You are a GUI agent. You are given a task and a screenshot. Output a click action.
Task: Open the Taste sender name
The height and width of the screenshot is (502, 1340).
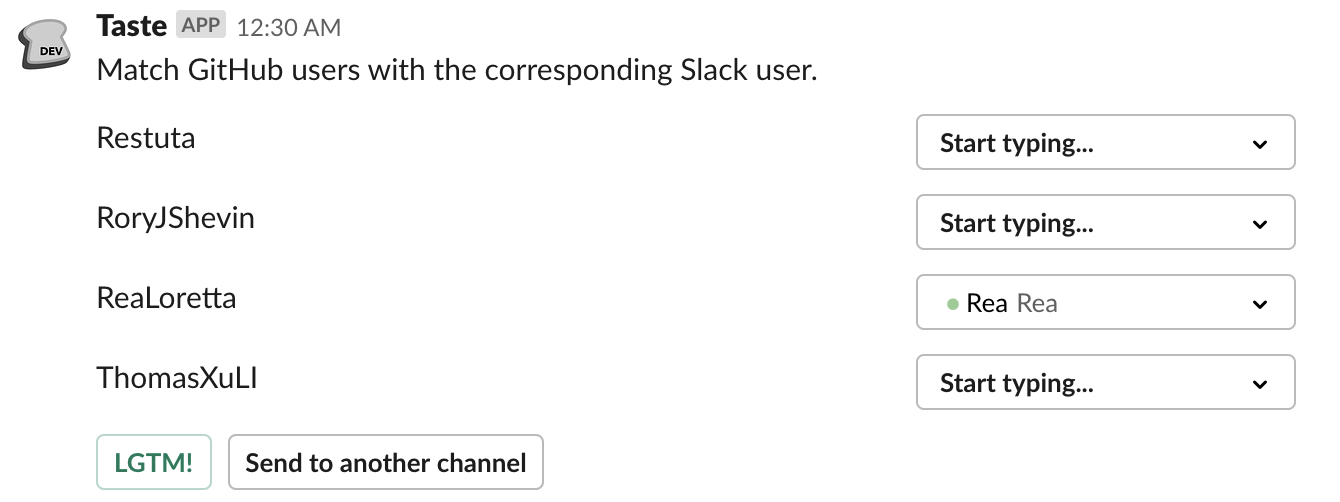pyautogui.click(x=131, y=26)
